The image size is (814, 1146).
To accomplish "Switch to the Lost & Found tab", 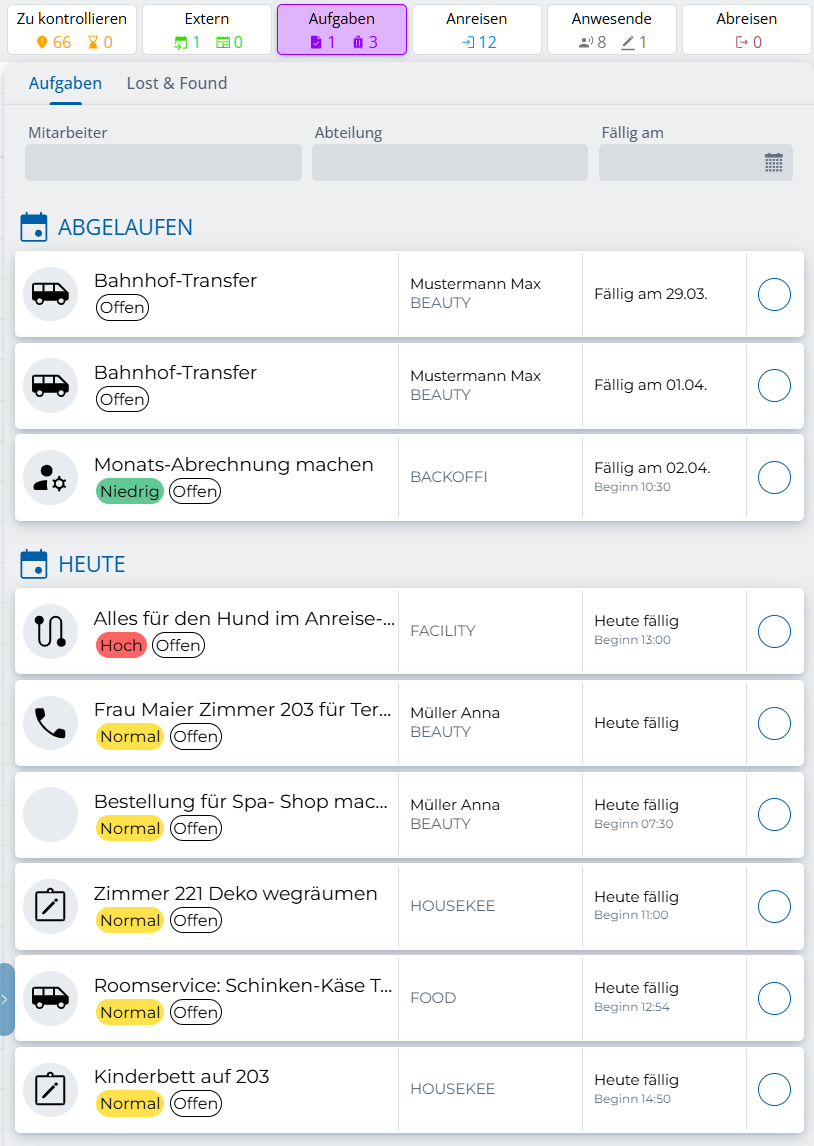I will (177, 83).
